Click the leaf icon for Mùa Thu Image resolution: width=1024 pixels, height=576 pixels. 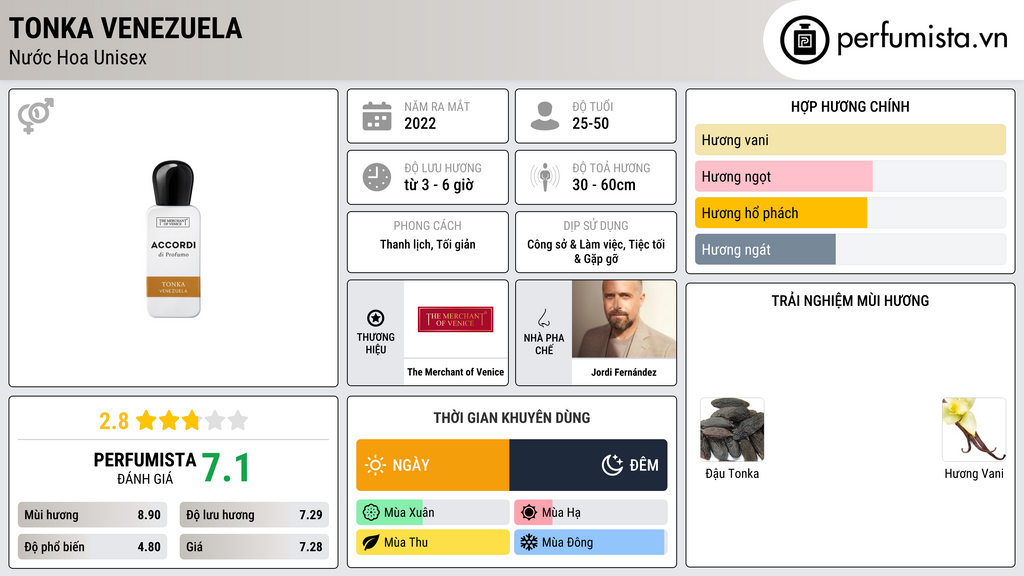coord(370,542)
